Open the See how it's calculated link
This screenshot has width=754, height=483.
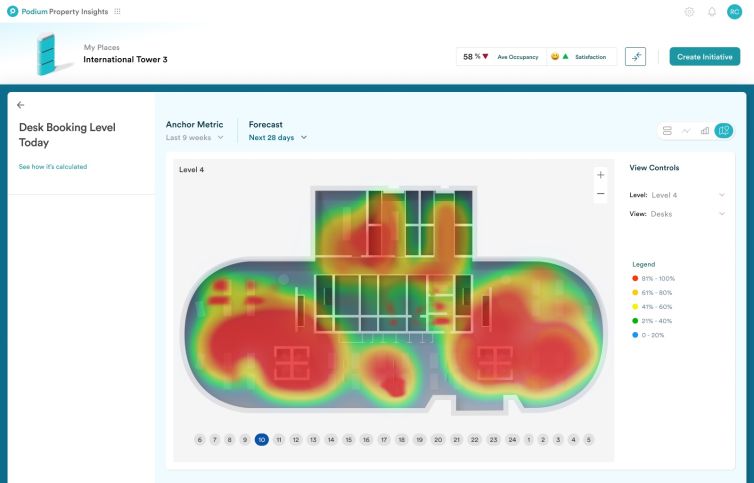click(53, 167)
